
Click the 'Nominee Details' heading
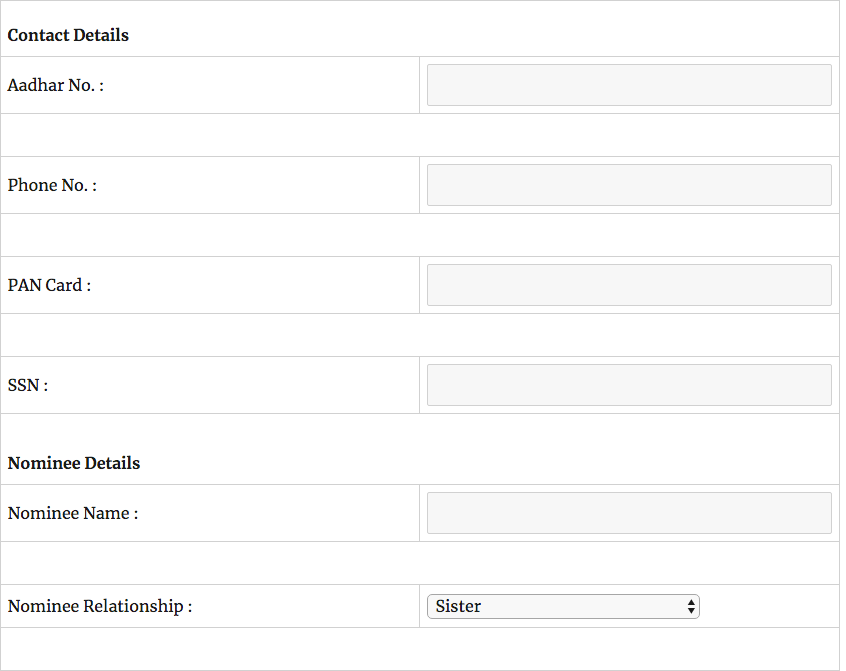point(74,463)
